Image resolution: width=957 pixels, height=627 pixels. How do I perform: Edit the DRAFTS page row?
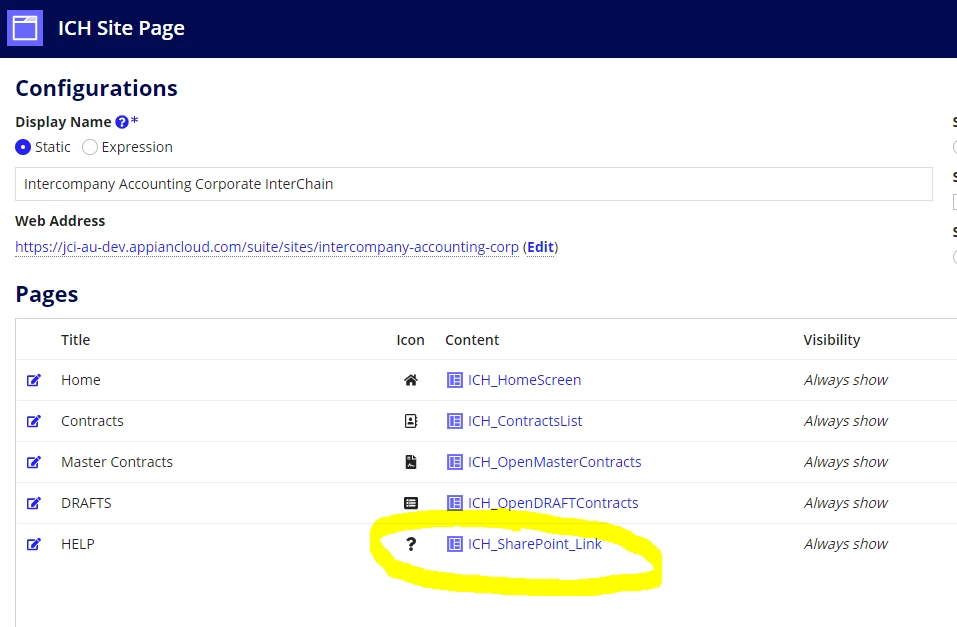pos(34,503)
